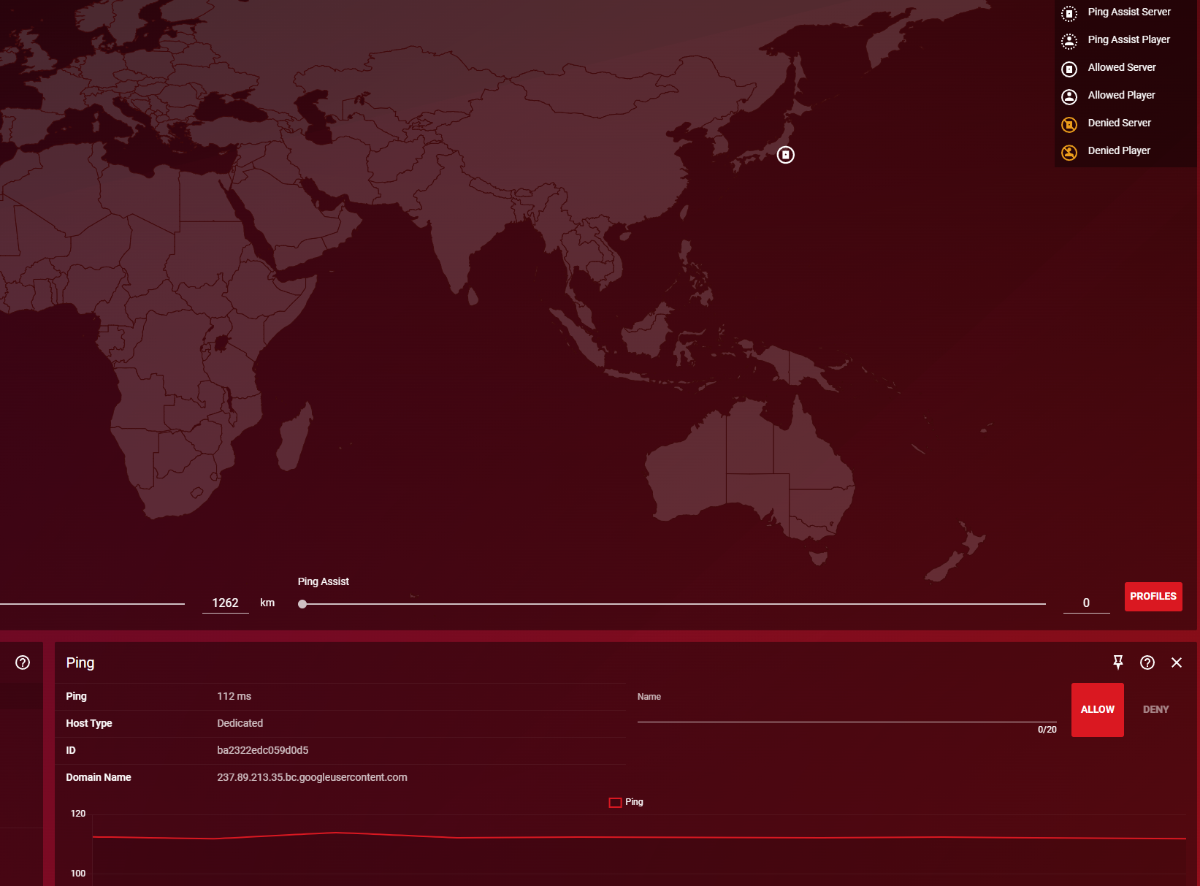
Task: Click the Ping Assist Server legend icon
Action: click(1069, 14)
